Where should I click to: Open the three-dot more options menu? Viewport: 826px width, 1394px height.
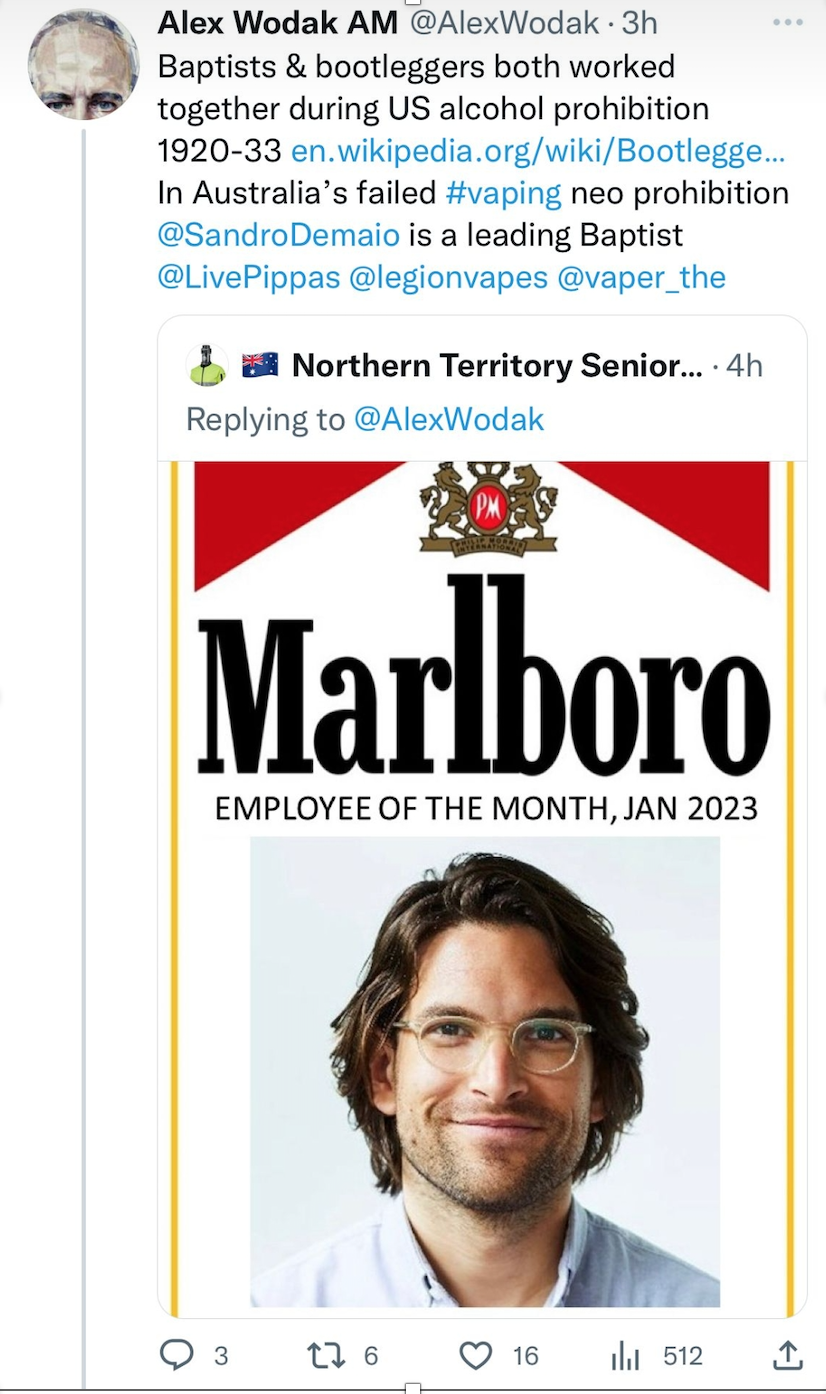click(x=788, y=22)
